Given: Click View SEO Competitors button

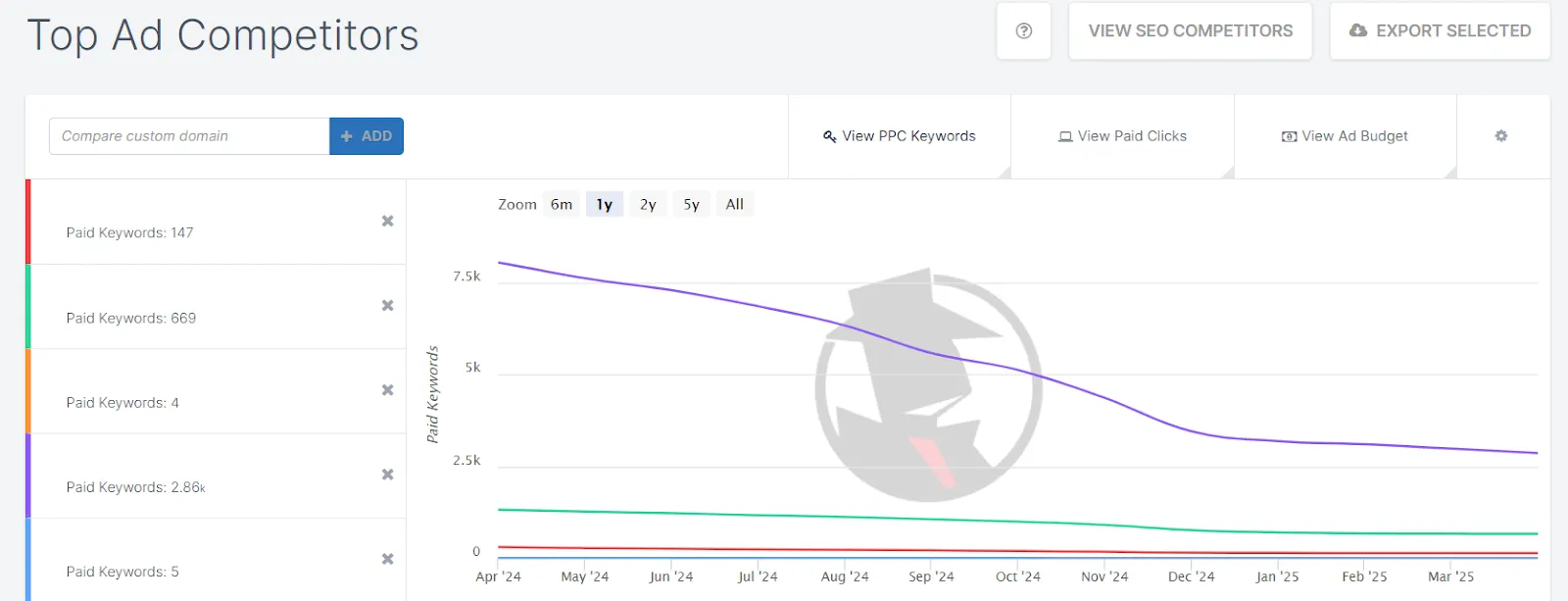Looking at the screenshot, I should pos(1191,31).
